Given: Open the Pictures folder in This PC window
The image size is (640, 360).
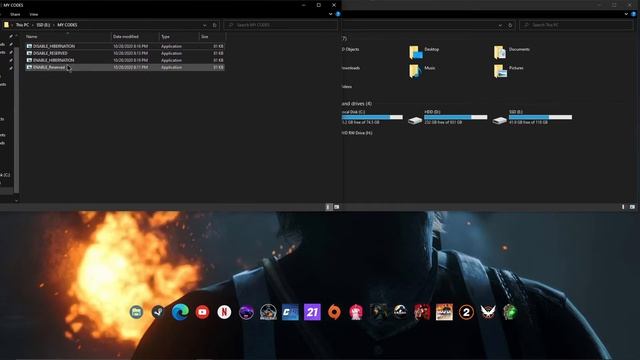Looking at the screenshot, I should click(509, 71).
